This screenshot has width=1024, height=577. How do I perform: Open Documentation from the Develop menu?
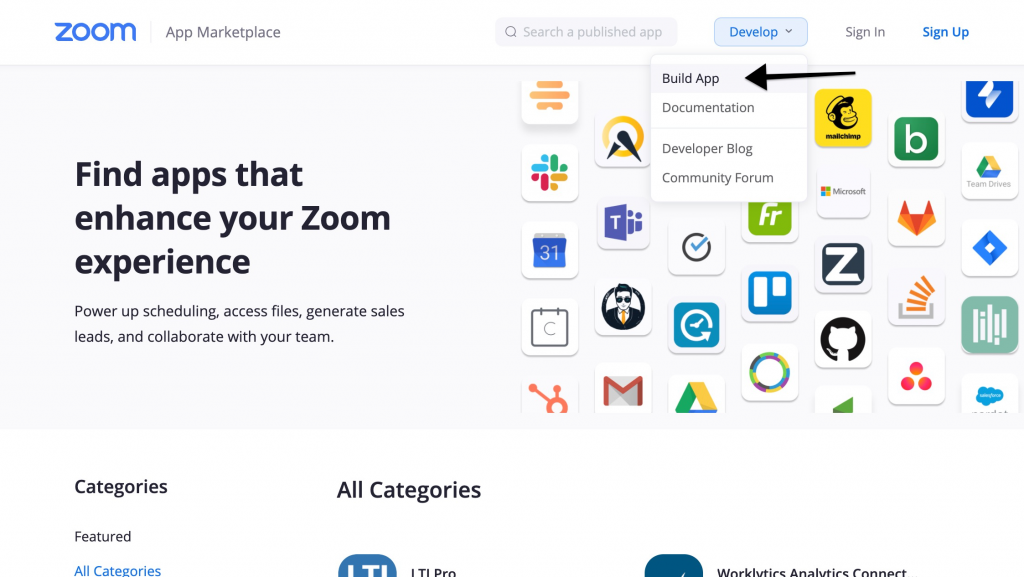point(708,108)
